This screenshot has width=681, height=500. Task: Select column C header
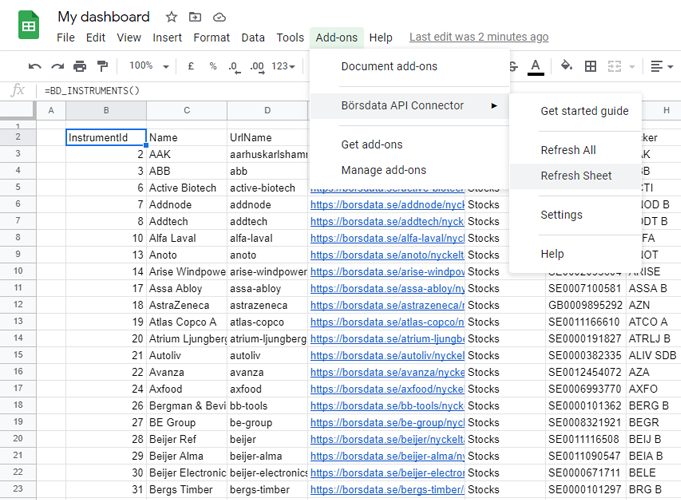click(187, 110)
